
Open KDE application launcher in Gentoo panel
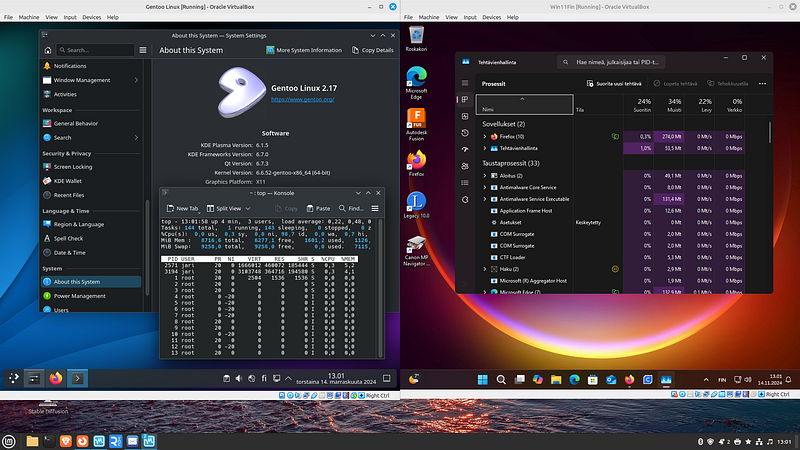14,378
